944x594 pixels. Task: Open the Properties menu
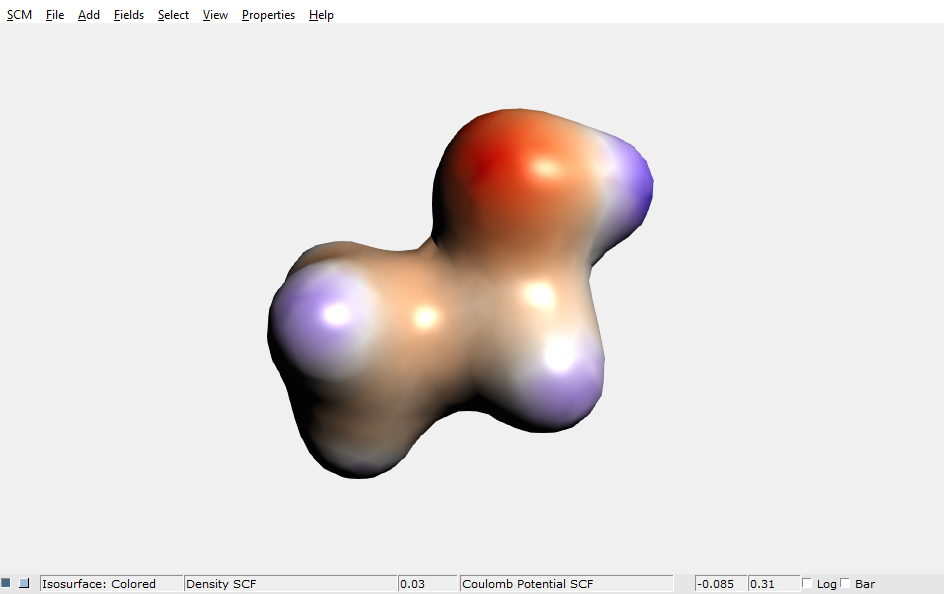(x=267, y=14)
